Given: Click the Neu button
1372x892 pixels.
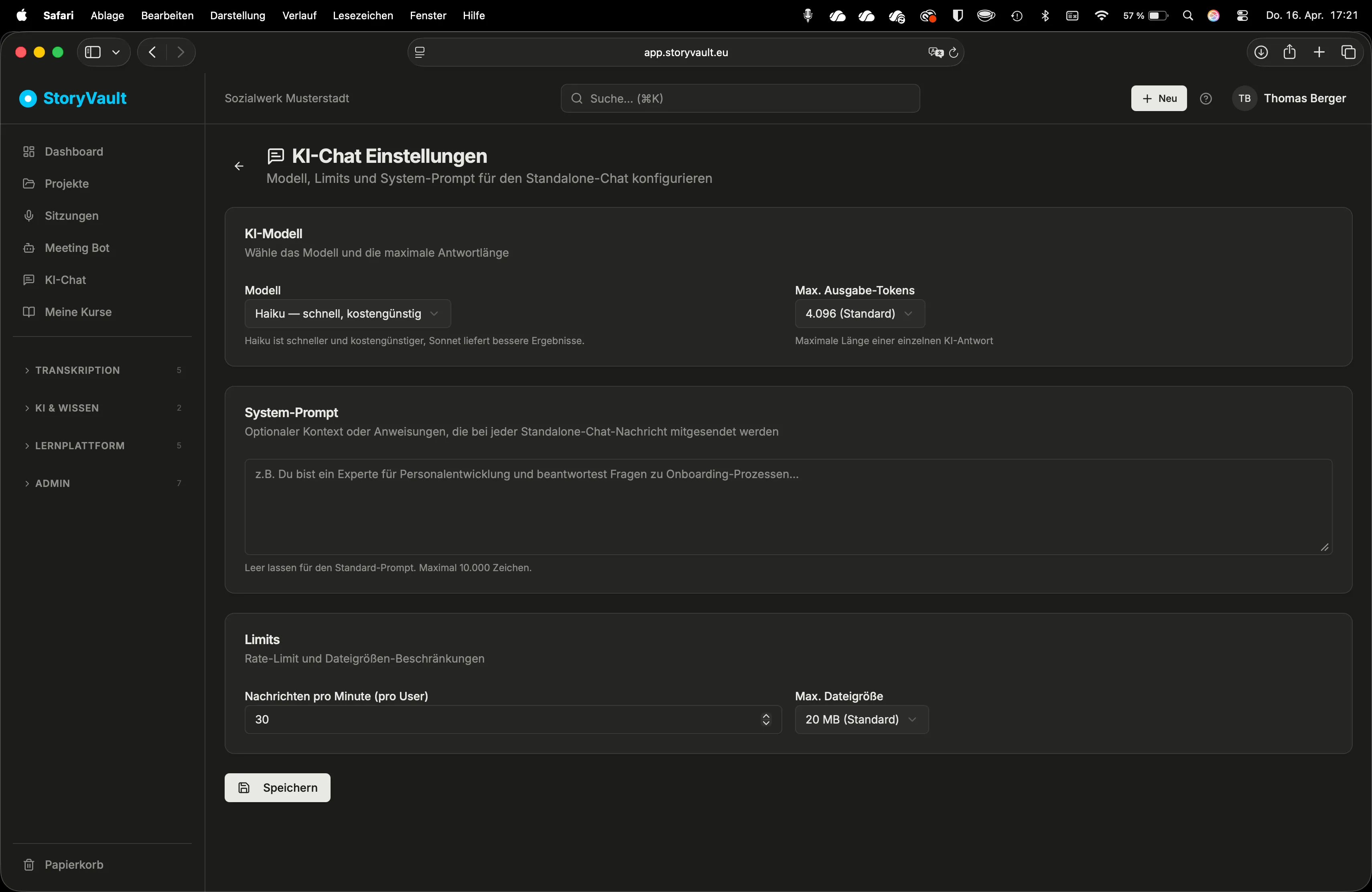Looking at the screenshot, I should tap(1159, 99).
